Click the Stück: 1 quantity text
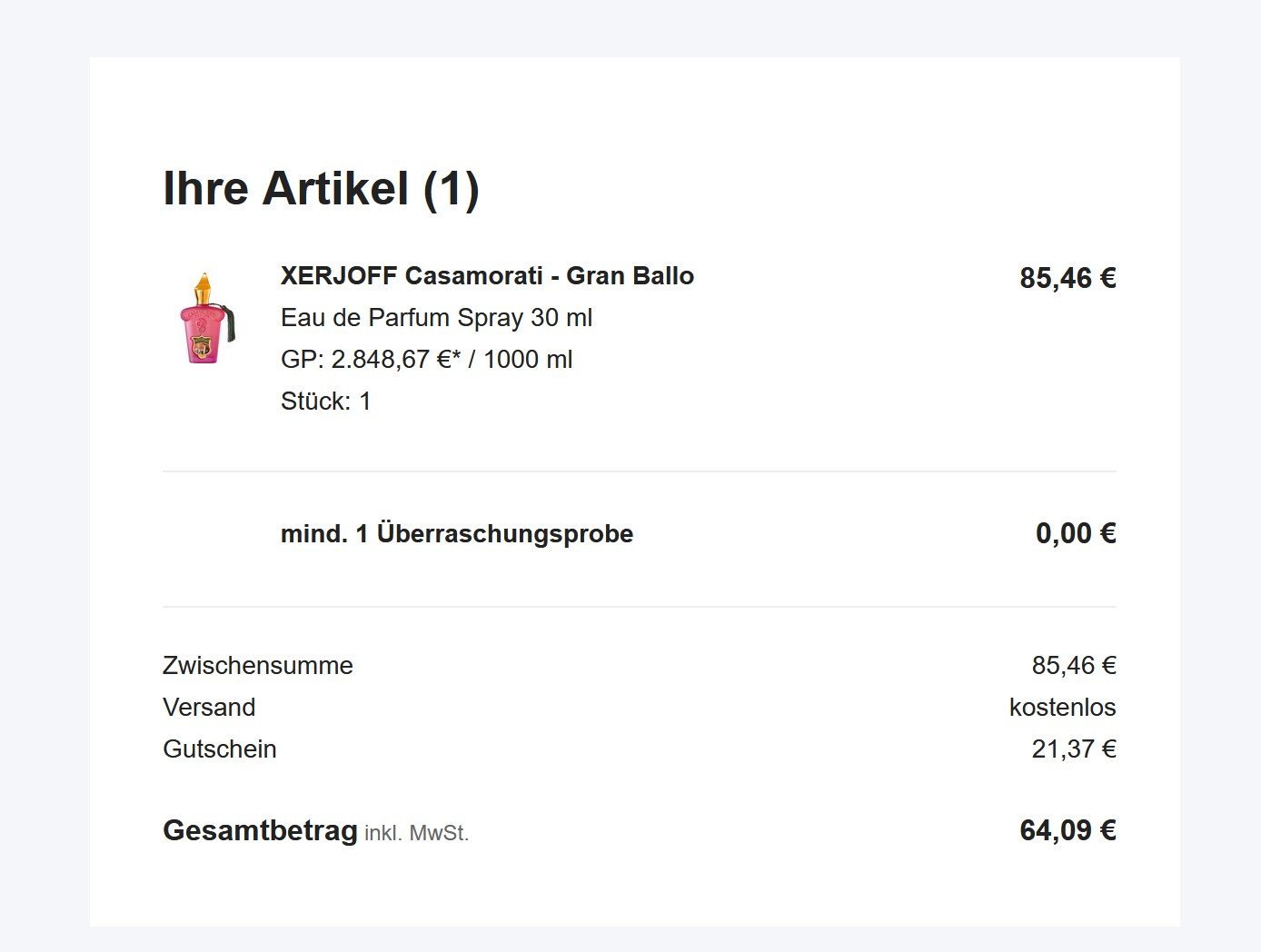The image size is (1261, 952). point(325,402)
